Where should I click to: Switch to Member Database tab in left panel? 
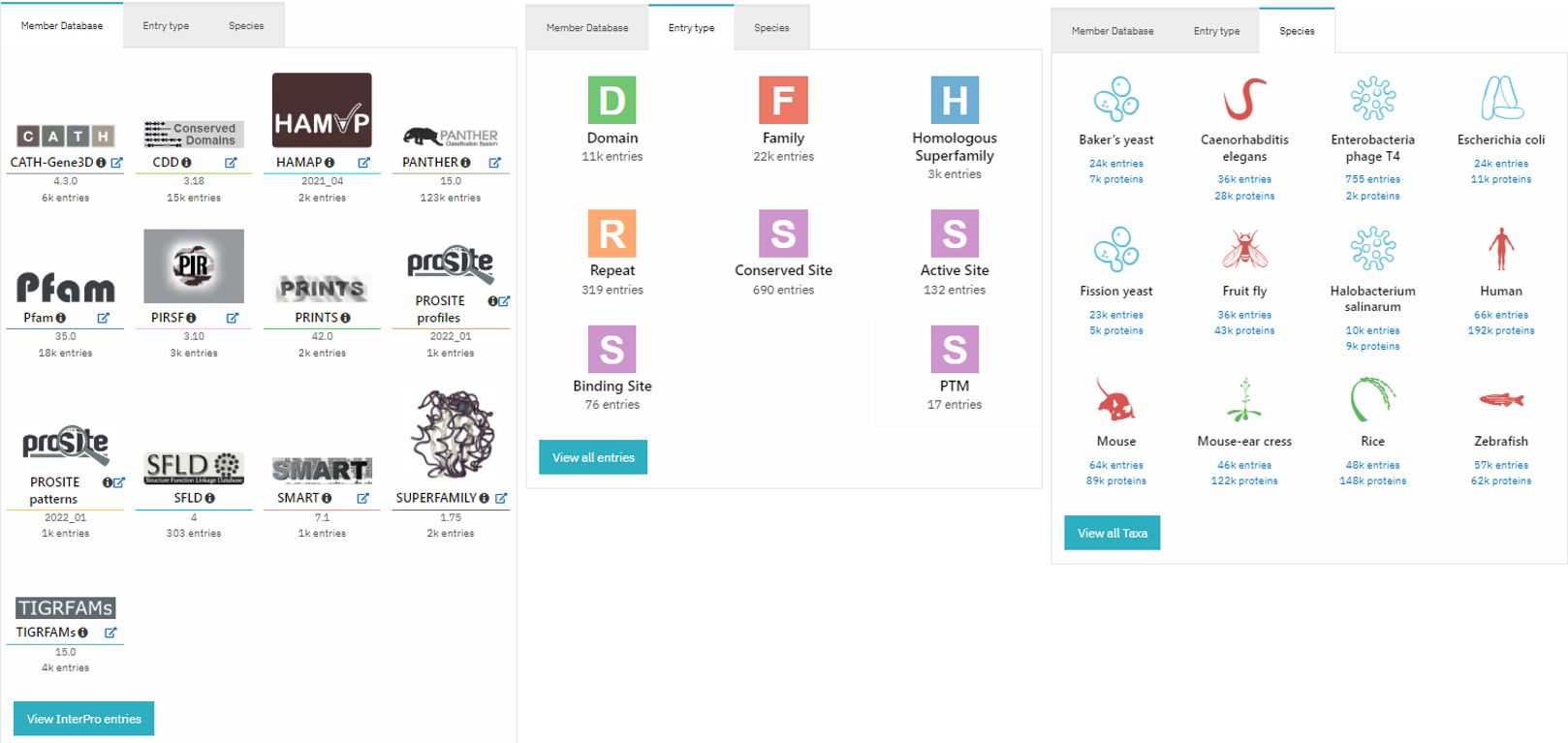62,26
